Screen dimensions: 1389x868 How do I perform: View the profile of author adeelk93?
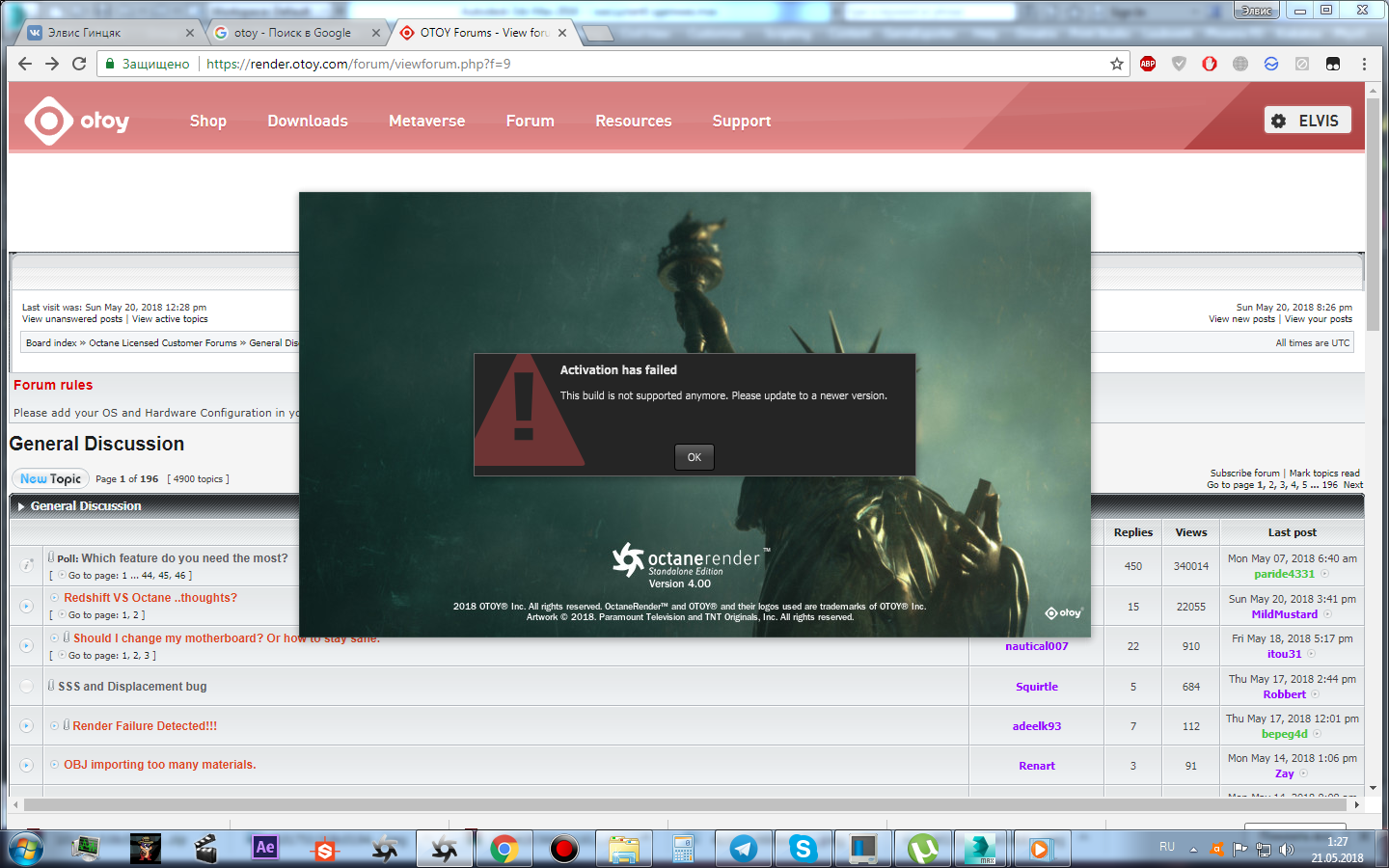point(1037,726)
